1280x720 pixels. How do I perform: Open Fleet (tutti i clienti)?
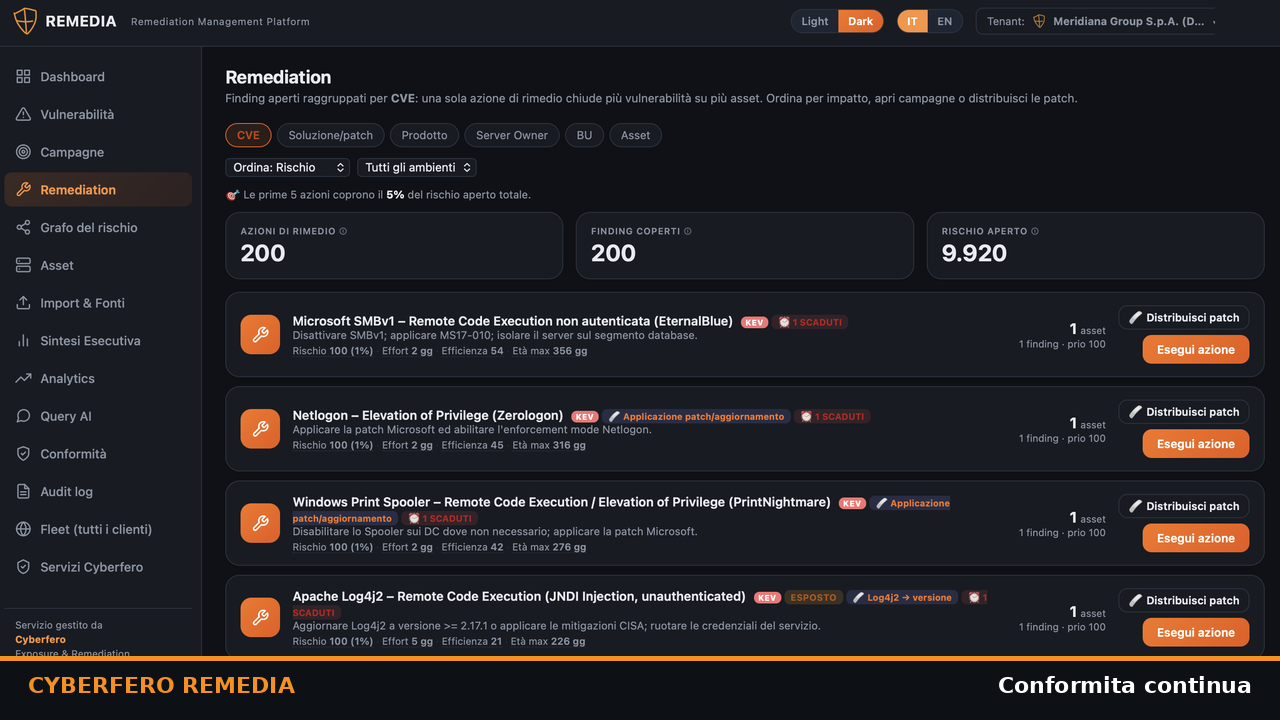click(98, 529)
